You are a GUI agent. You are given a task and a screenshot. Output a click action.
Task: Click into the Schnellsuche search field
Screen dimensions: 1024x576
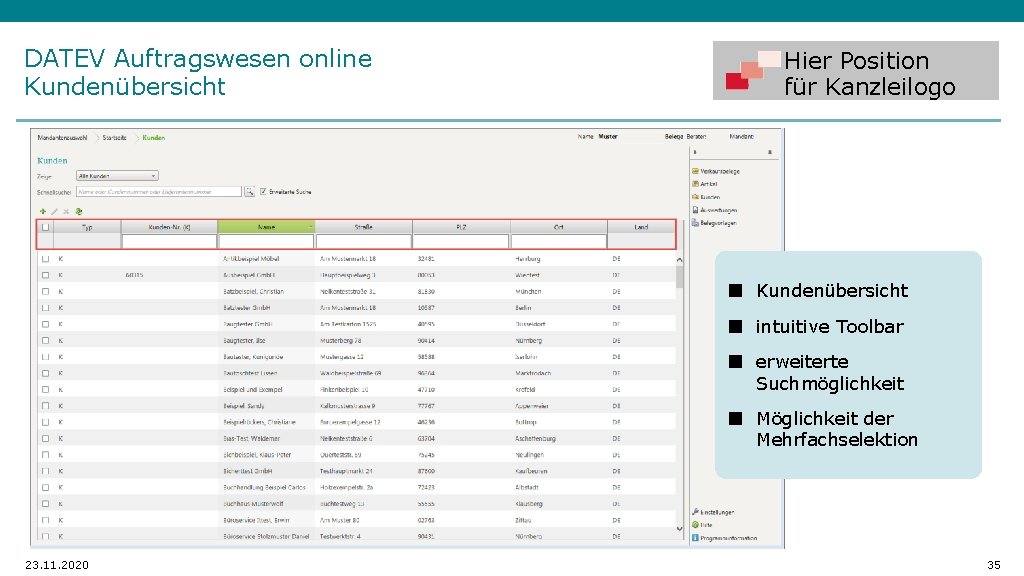[x=159, y=192]
